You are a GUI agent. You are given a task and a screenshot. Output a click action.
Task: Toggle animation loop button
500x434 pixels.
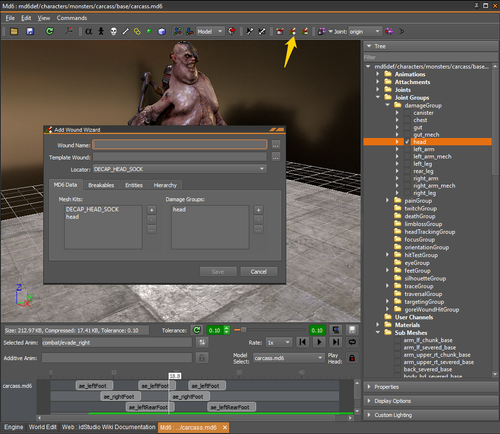352,342
